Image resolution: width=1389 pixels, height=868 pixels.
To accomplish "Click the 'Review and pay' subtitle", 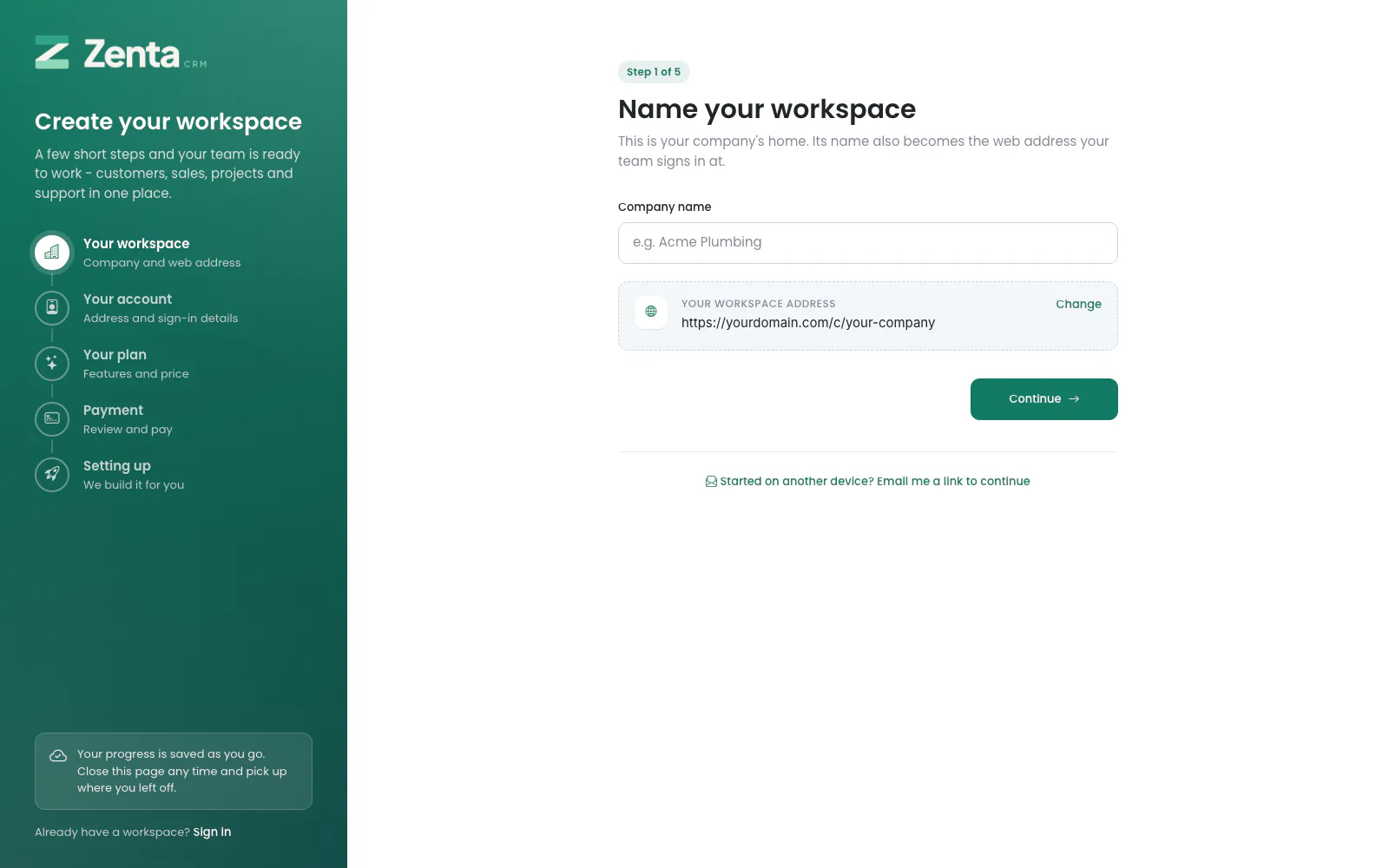I will [128, 430].
